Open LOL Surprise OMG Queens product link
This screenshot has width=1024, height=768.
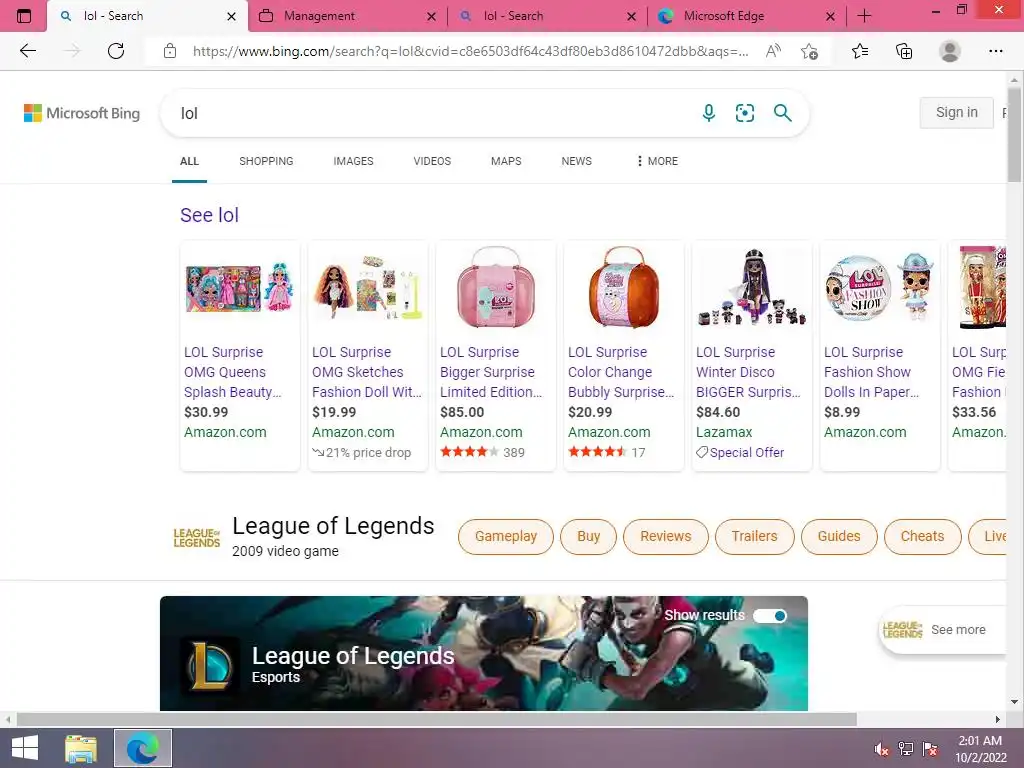point(232,372)
